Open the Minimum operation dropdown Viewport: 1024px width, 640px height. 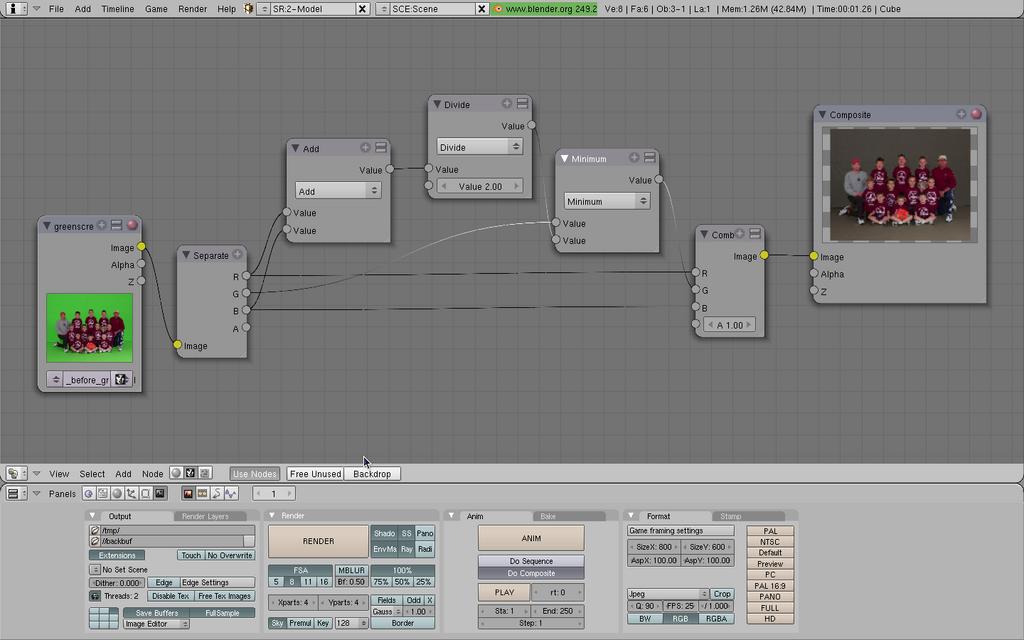[607, 201]
